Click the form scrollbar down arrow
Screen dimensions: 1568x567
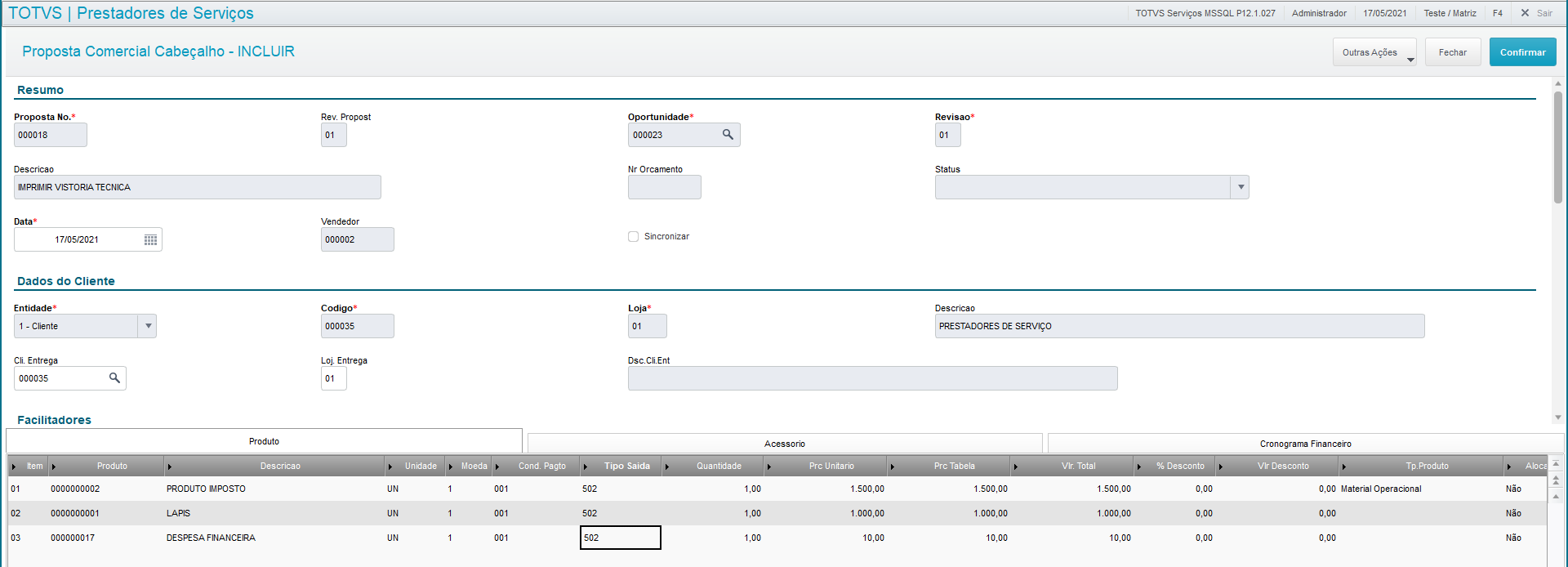tap(1558, 417)
